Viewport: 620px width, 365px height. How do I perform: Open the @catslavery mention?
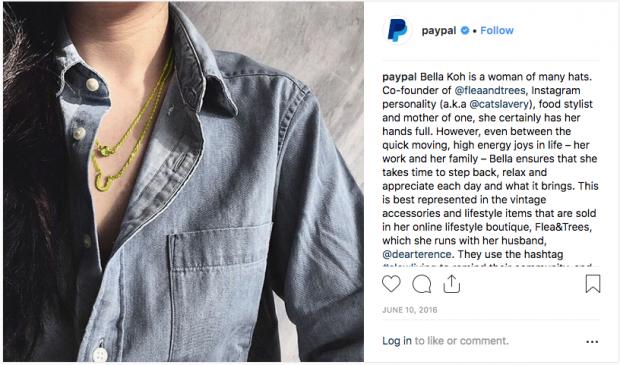click(499, 104)
